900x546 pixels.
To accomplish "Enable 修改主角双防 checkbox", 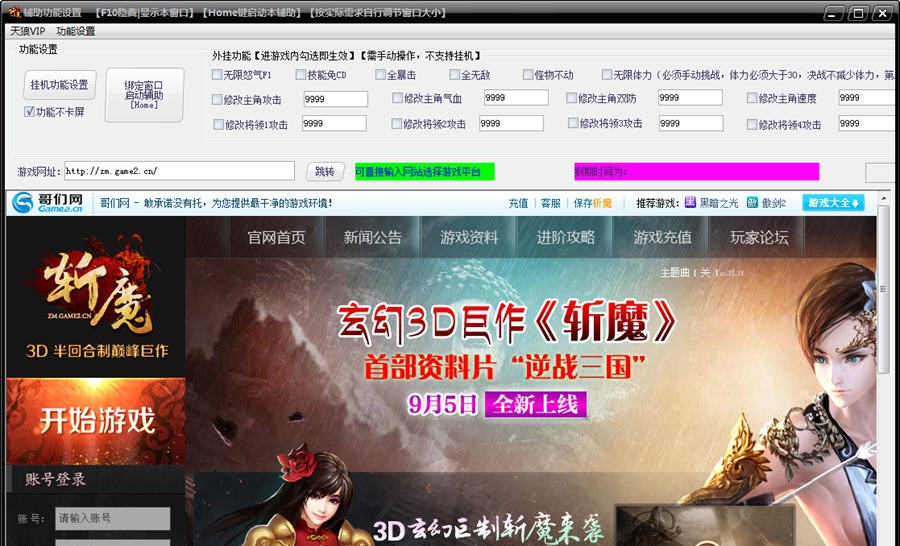I will (571, 98).
